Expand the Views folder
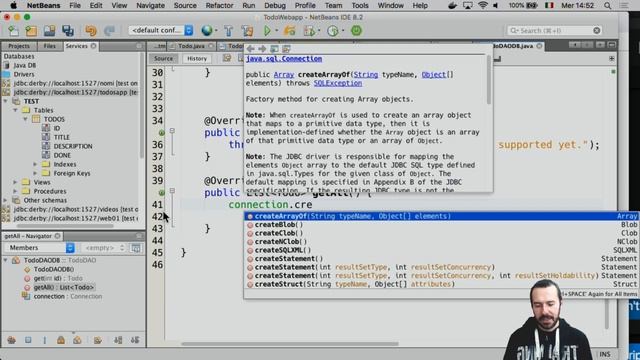 click(x=15, y=182)
